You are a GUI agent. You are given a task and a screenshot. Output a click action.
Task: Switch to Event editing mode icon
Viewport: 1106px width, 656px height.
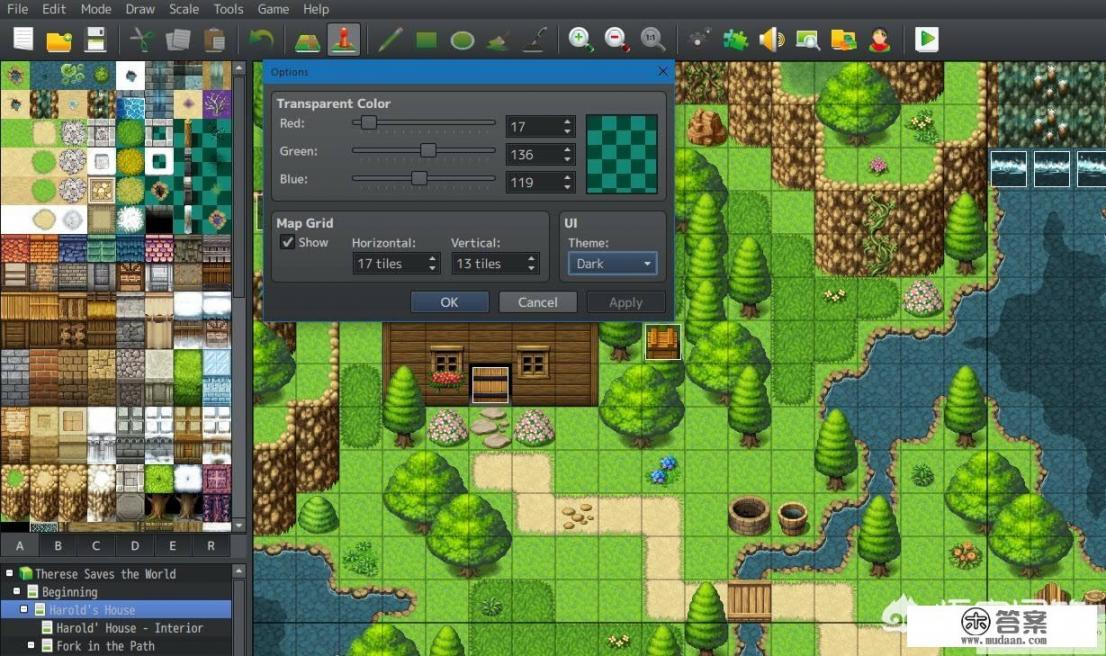(344, 40)
